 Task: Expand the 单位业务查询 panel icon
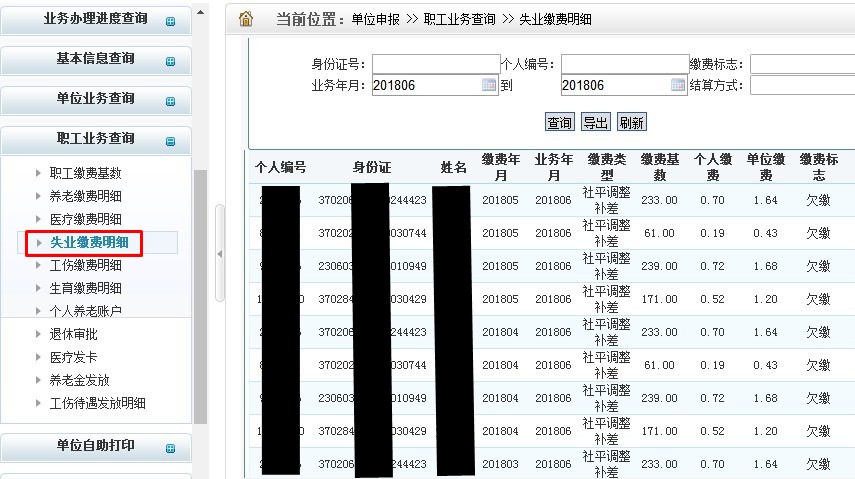click(170, 101)
